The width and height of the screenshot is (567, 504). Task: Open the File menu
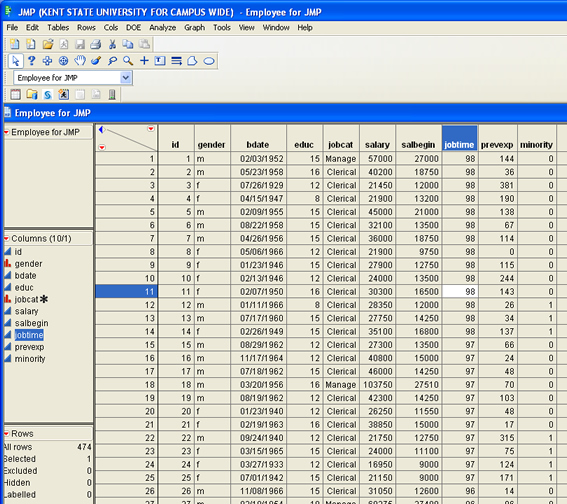pyautogui.click(x=12, y=27)
